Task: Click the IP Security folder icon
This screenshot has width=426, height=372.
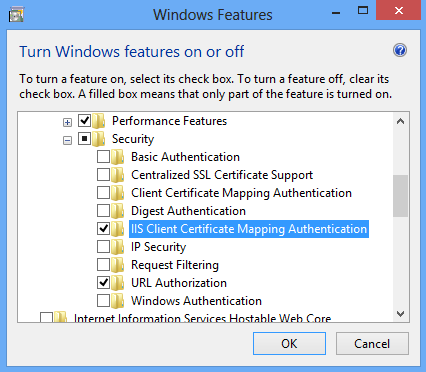Action: point(118,247)
